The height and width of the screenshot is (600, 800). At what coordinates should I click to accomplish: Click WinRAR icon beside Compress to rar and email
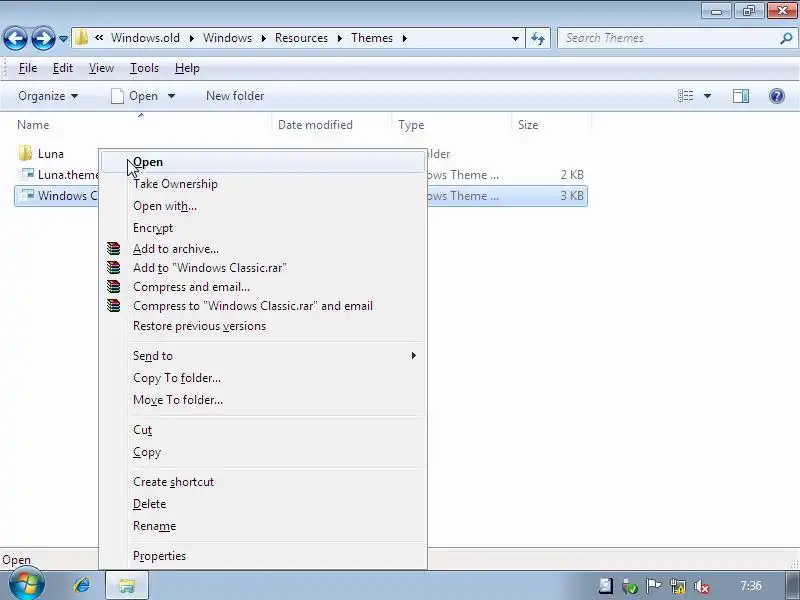click(x=113, y=306)
